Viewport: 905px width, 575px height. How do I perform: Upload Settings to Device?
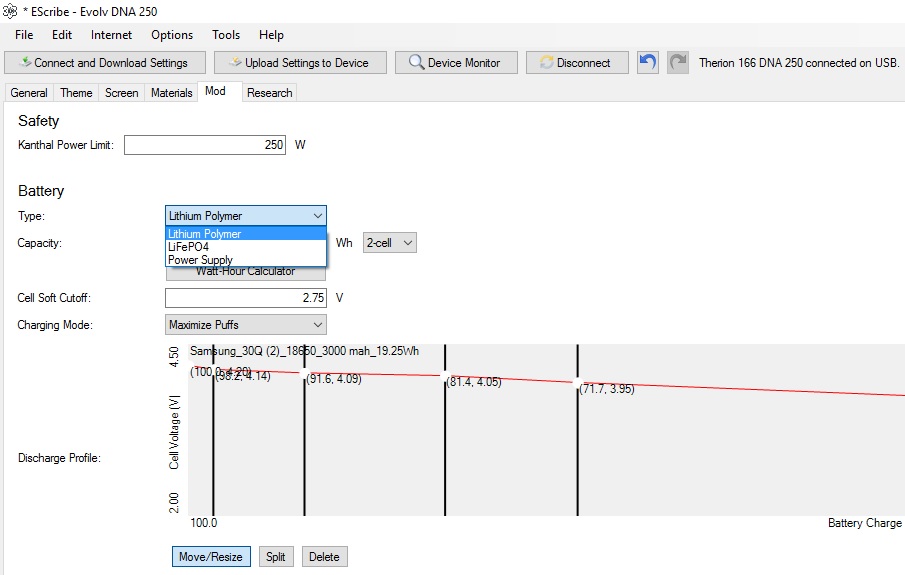(299, 62)
